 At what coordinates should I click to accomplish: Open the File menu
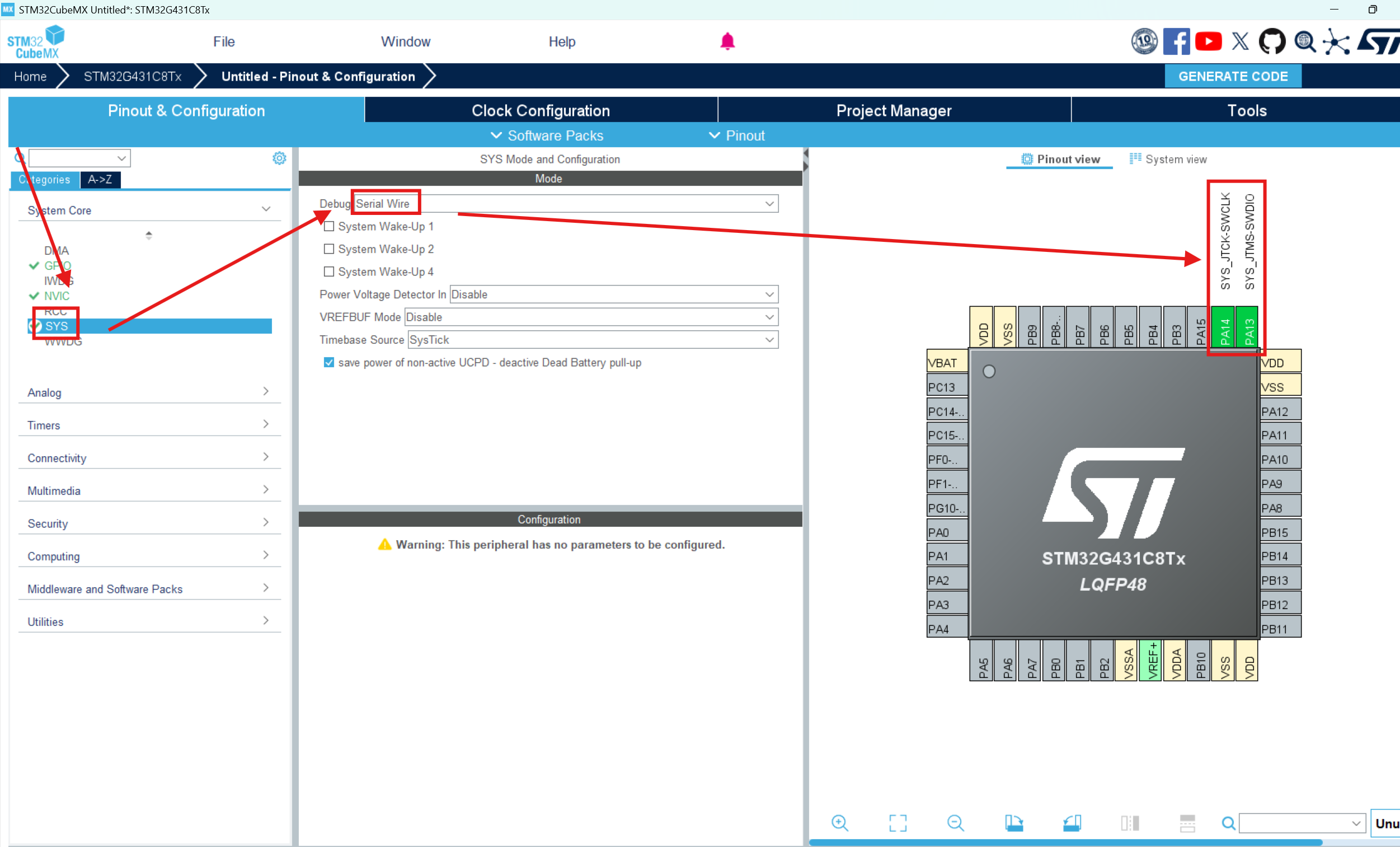pyautogui.click(x=224, y=41)
